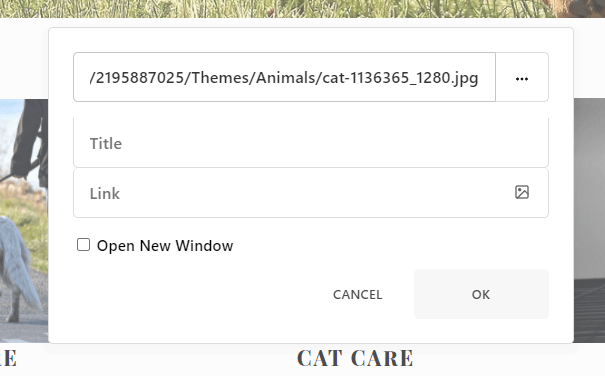Click the 'Open New Window' label text
The width and height of the screenshot is (605, 376).
pos(165,246)
